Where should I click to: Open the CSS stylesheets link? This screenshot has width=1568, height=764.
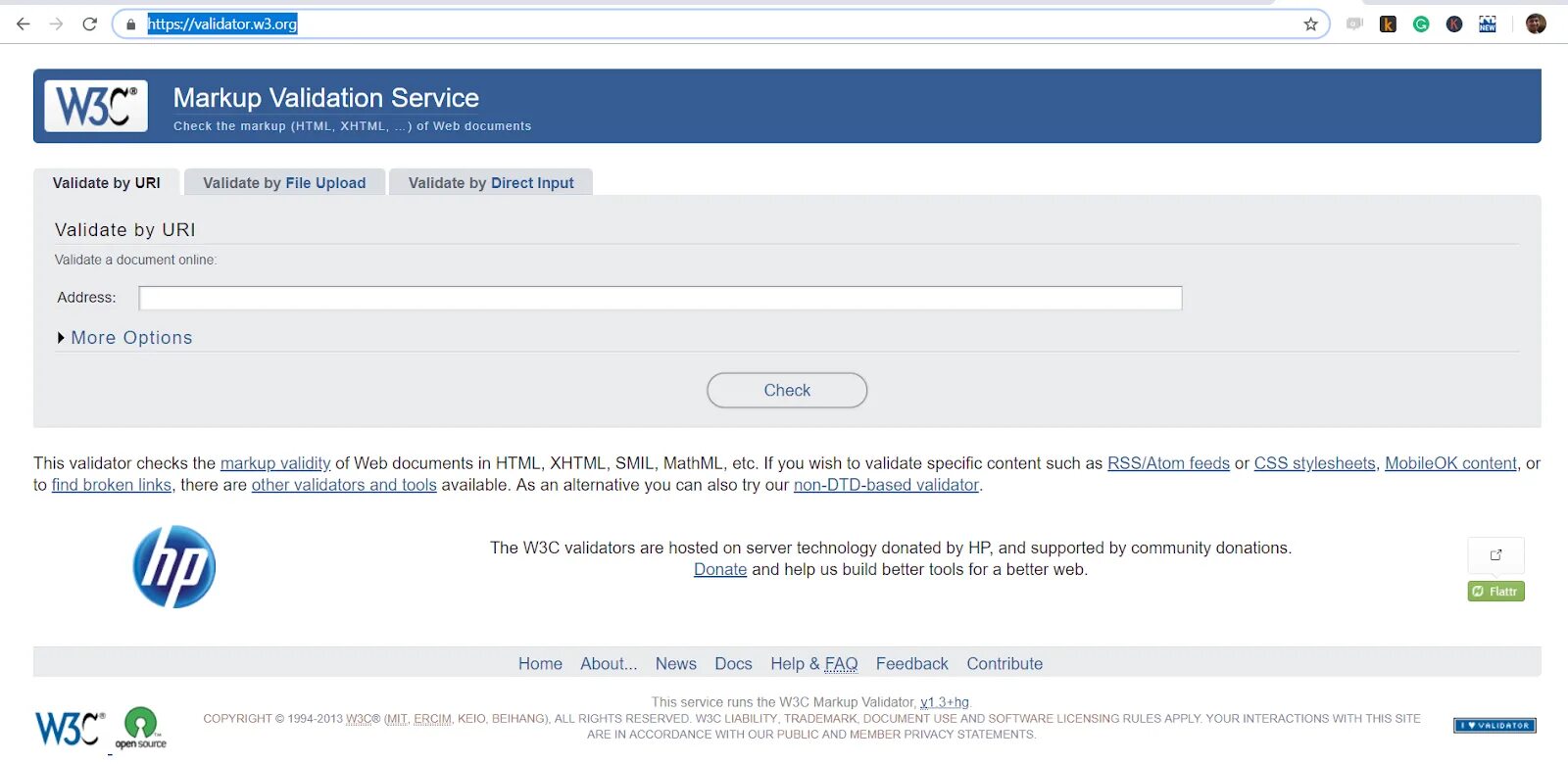pos(1315,463)
